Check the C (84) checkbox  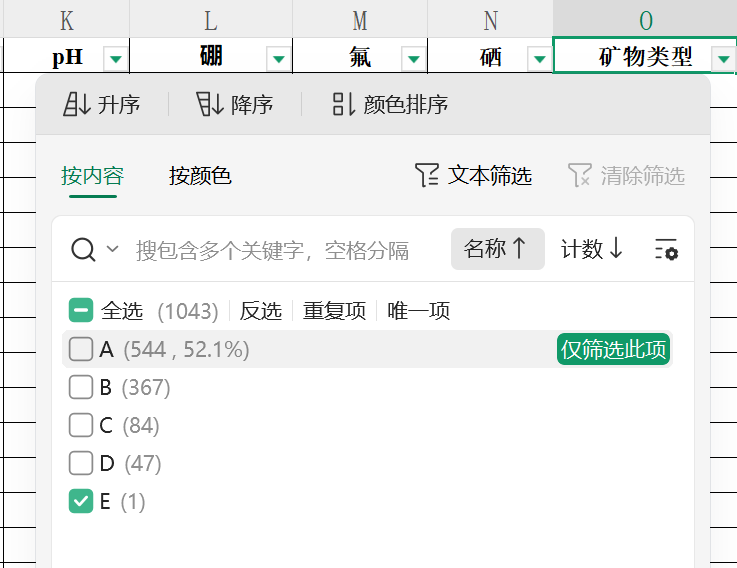pos(80,425)
